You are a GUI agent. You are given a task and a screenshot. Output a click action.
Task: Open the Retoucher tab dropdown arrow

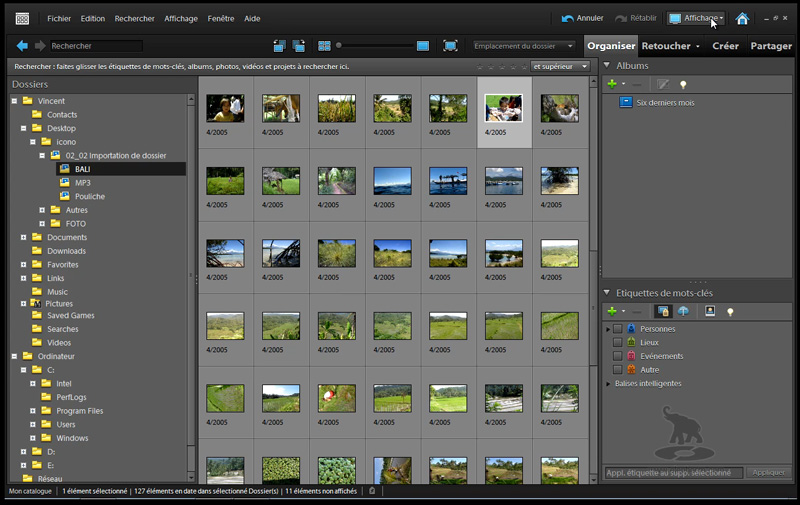698,46
